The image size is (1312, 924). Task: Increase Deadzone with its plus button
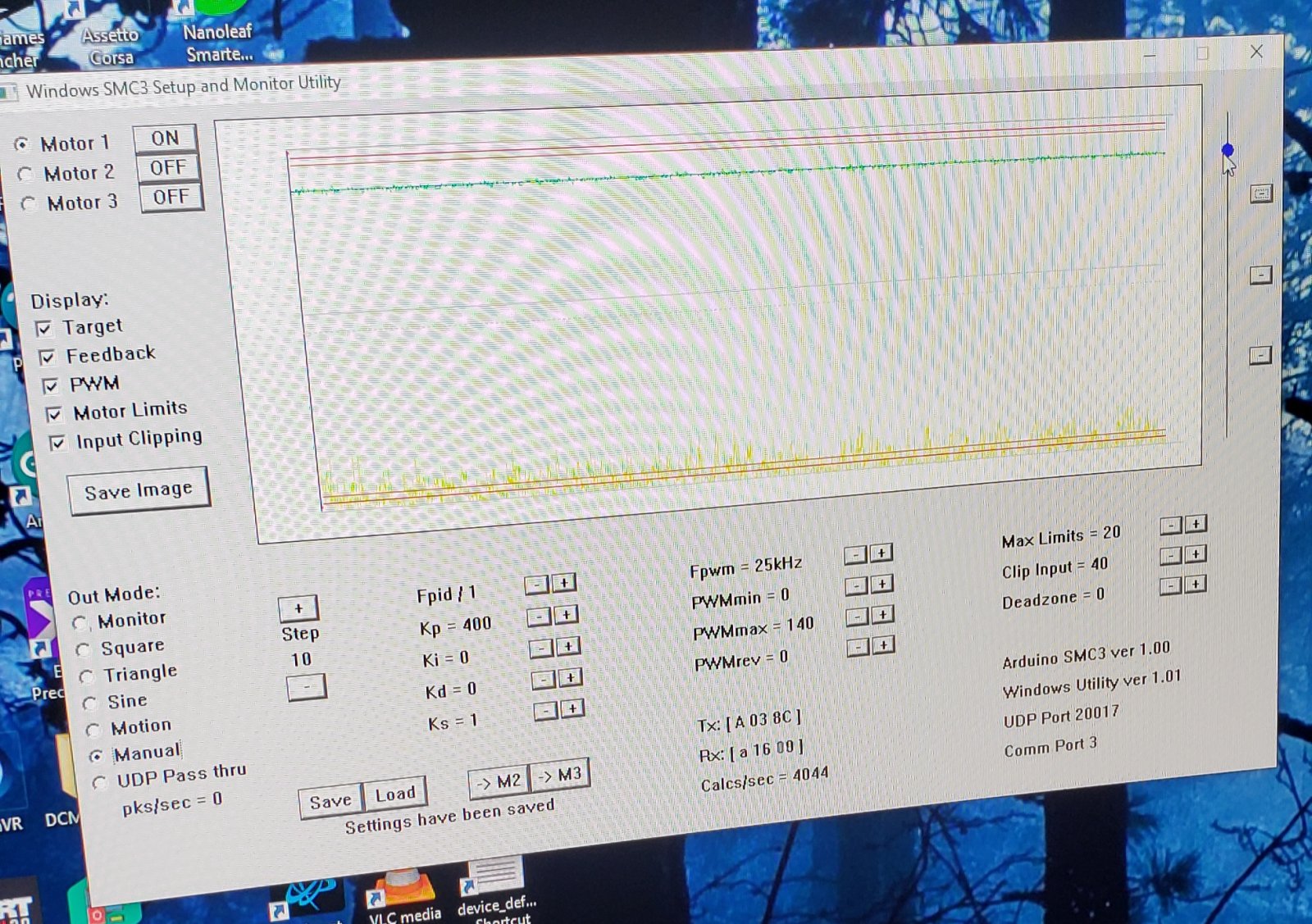(x=1196, y=584)
